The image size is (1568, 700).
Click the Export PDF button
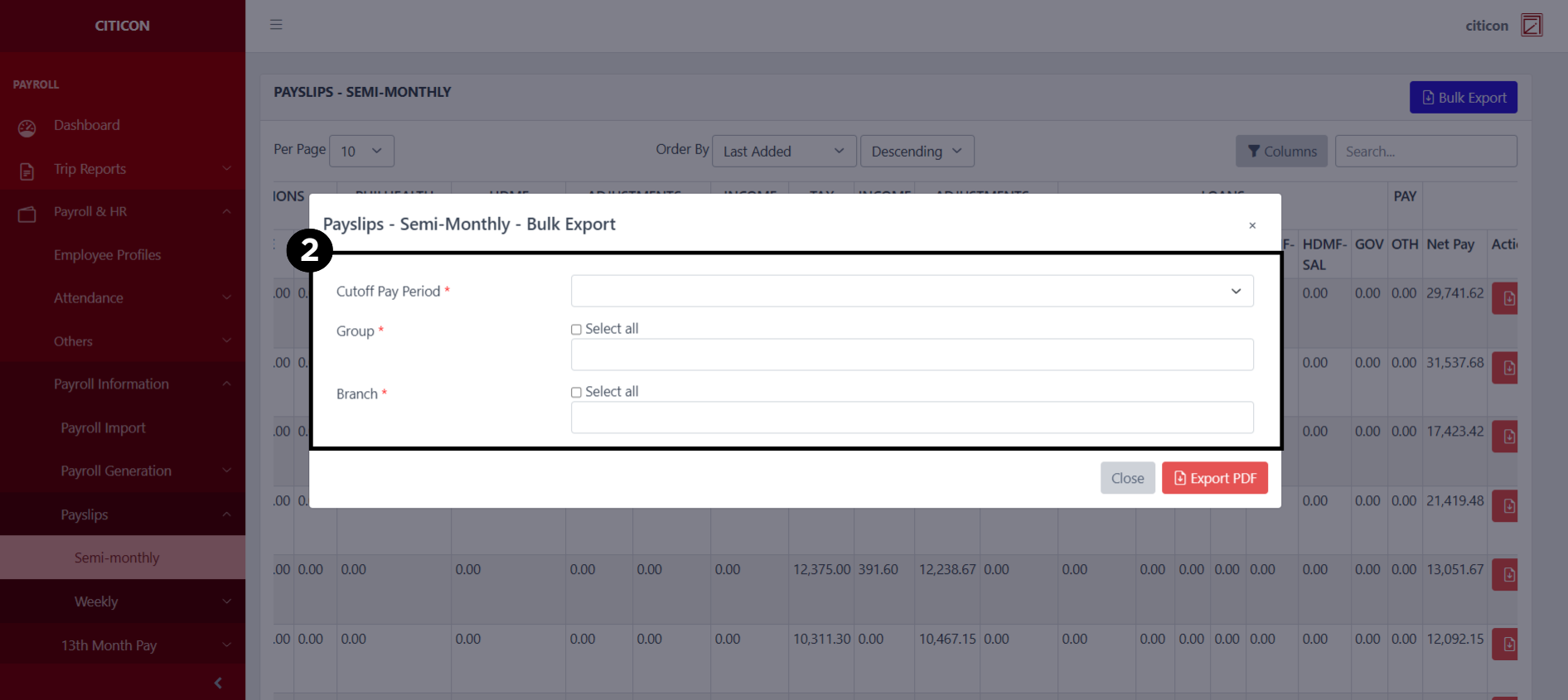(1214, 478)
